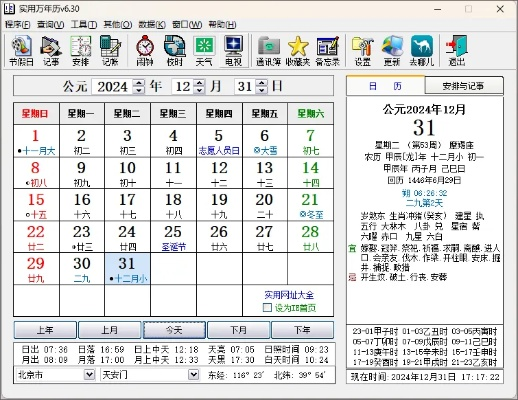Open the 节假日 holidays toolbar icon
The image size is (518, 400).
21,51
